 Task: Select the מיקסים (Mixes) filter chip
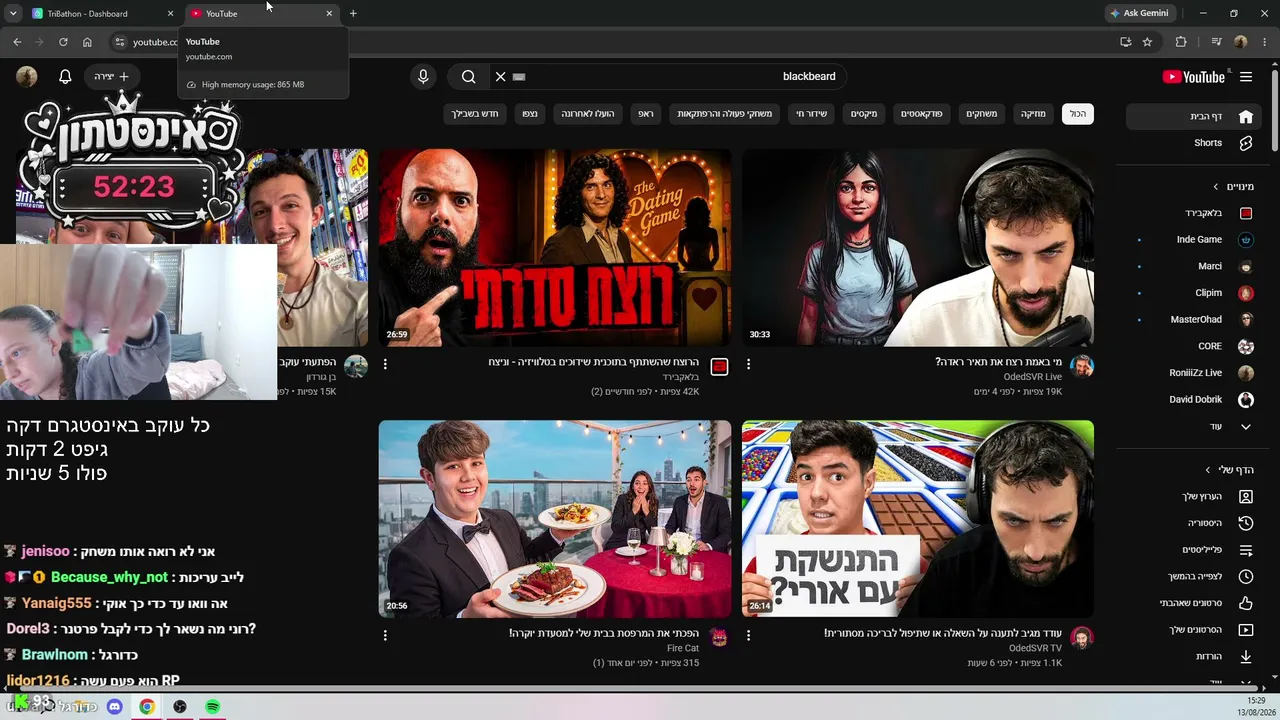point(864,114)
